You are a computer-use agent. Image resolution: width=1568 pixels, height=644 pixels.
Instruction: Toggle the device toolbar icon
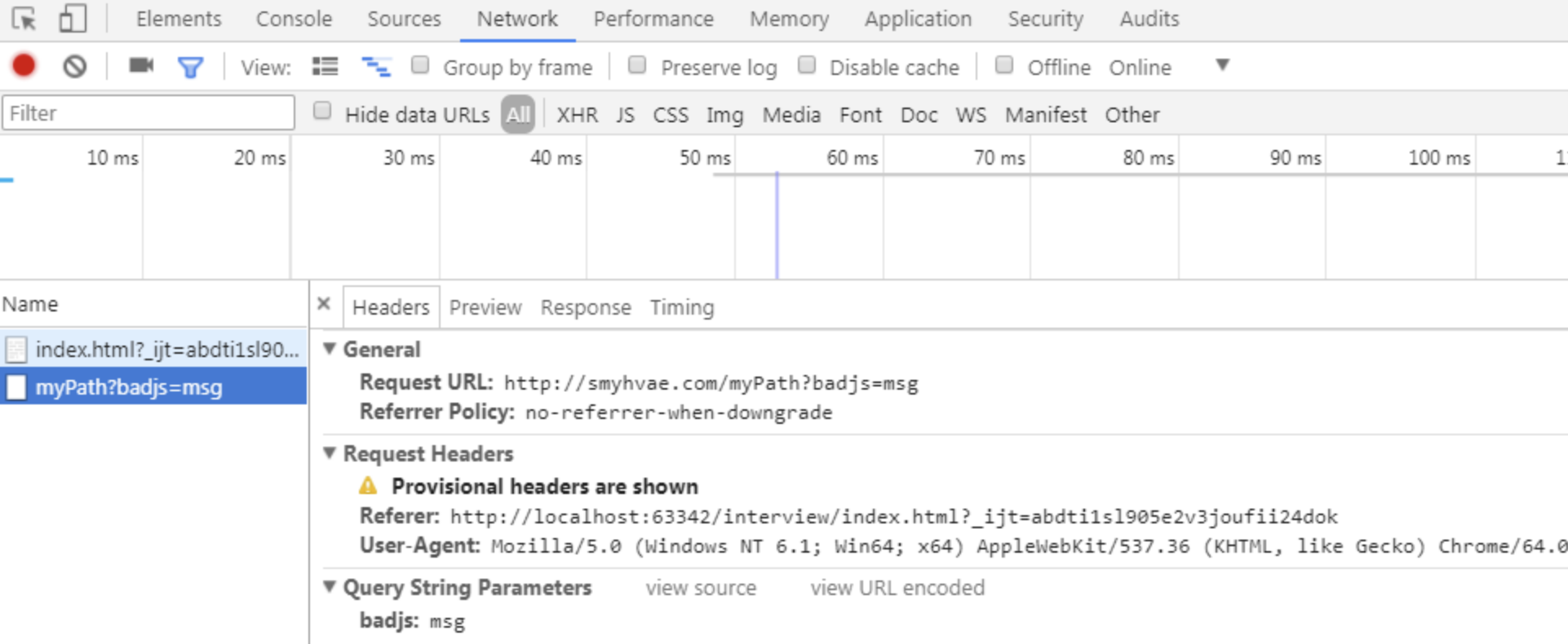click(x=73, y=19)
